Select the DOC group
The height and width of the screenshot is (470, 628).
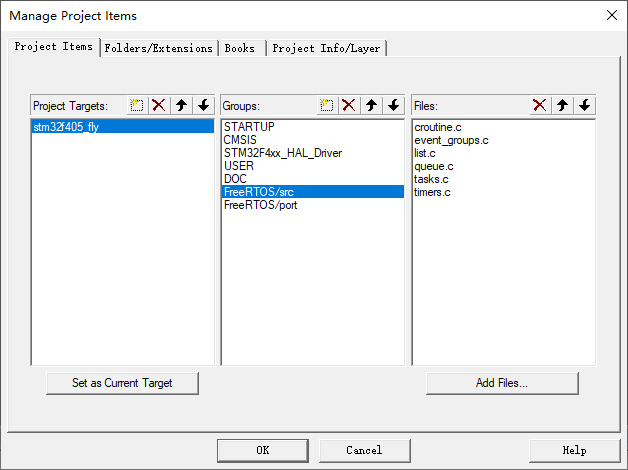coord(313,179)
